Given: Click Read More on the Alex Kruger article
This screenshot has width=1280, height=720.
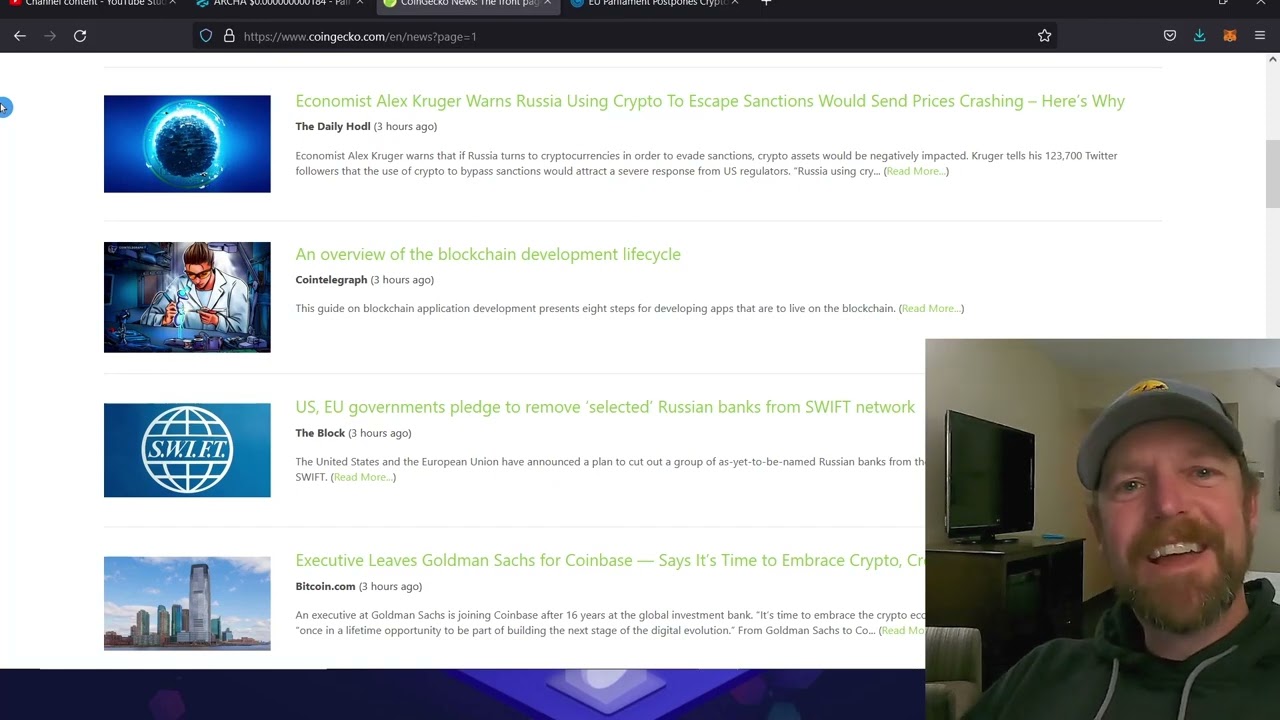Looking at the screenshot, I should pyautogui.click(x=915, y=171).
